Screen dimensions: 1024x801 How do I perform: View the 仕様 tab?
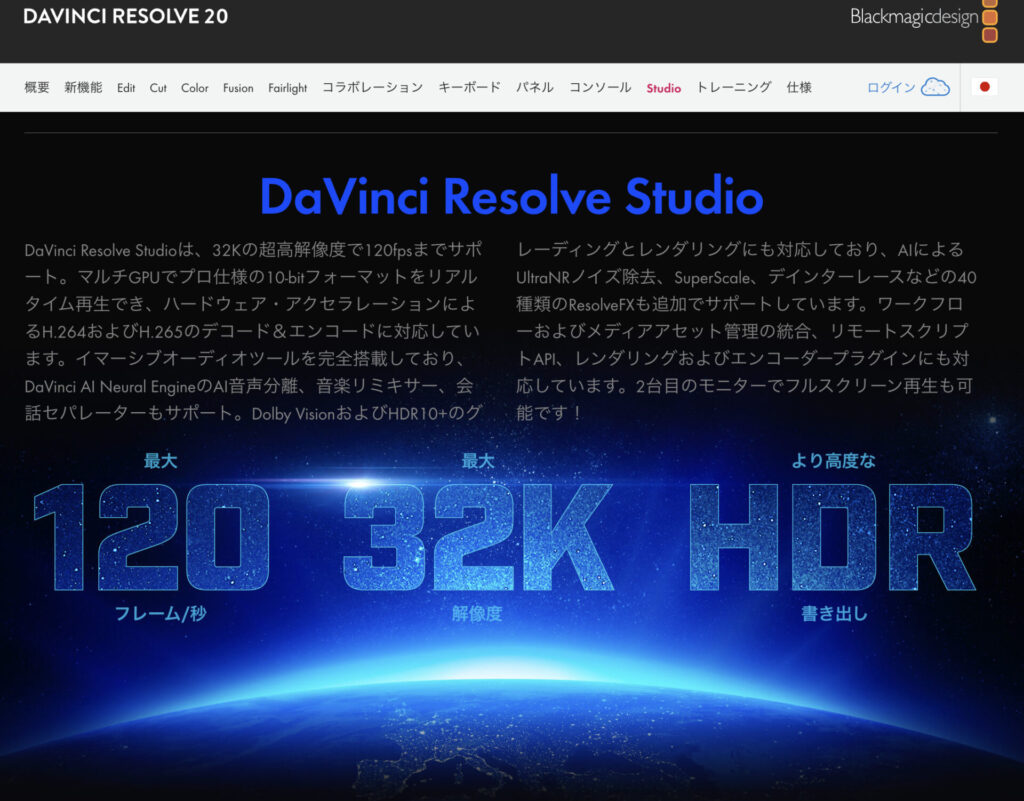[x=799, y=88]
